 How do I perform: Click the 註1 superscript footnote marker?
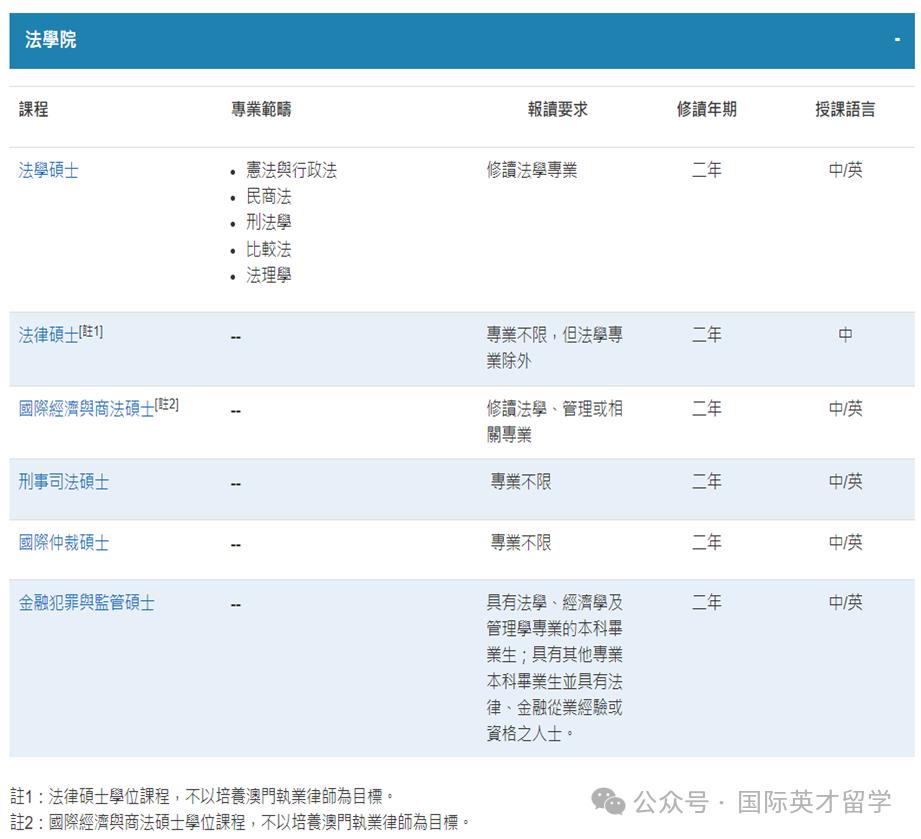(x=91, y=331)
